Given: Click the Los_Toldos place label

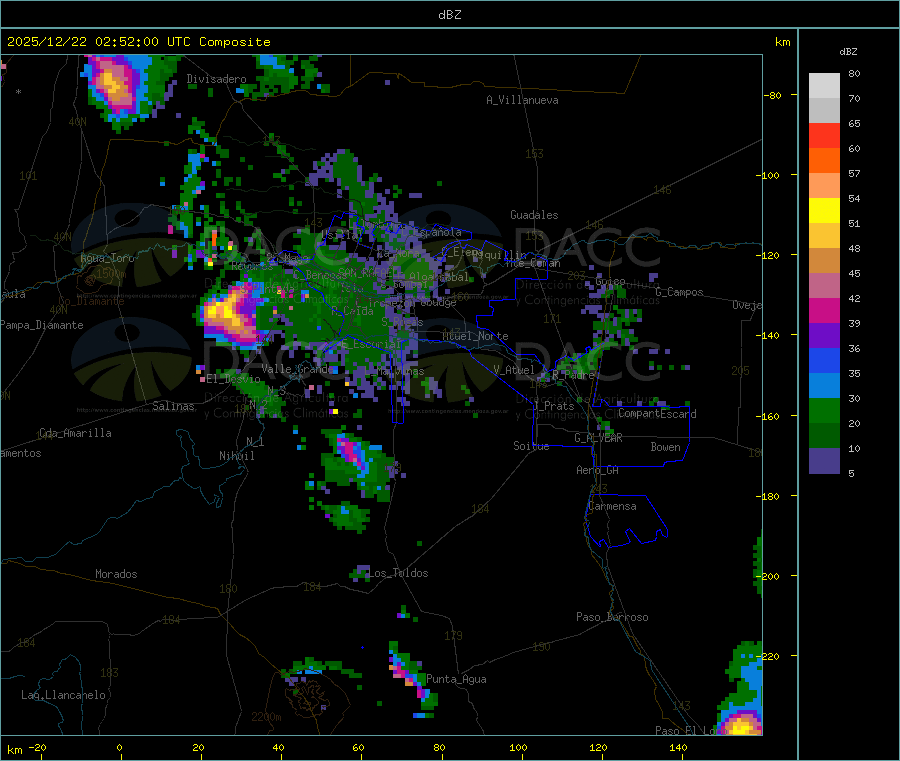Looking at the screenshot, I should (x=398, y=573).
